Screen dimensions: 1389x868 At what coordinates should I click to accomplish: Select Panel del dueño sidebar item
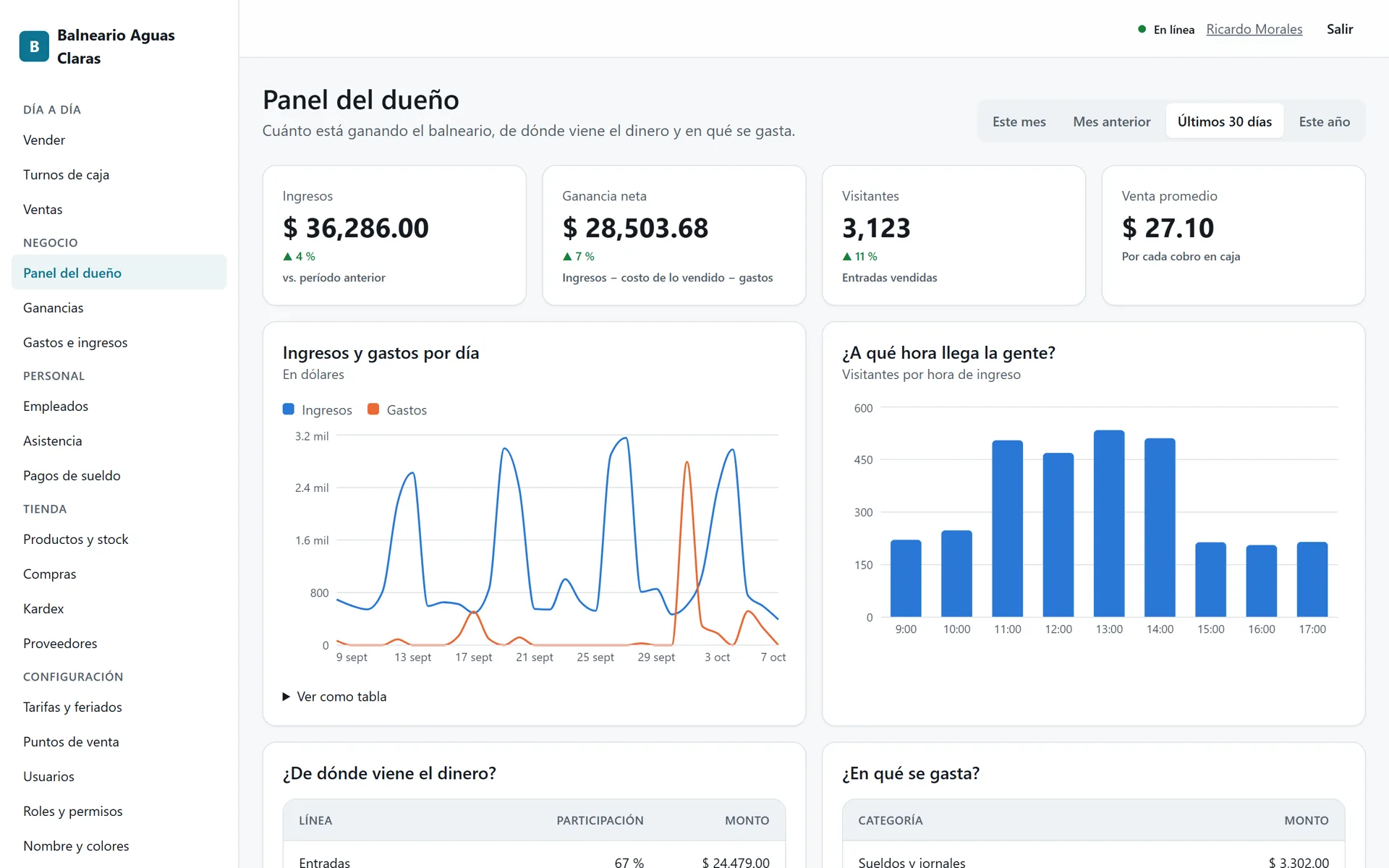click(x=119, y=273)
